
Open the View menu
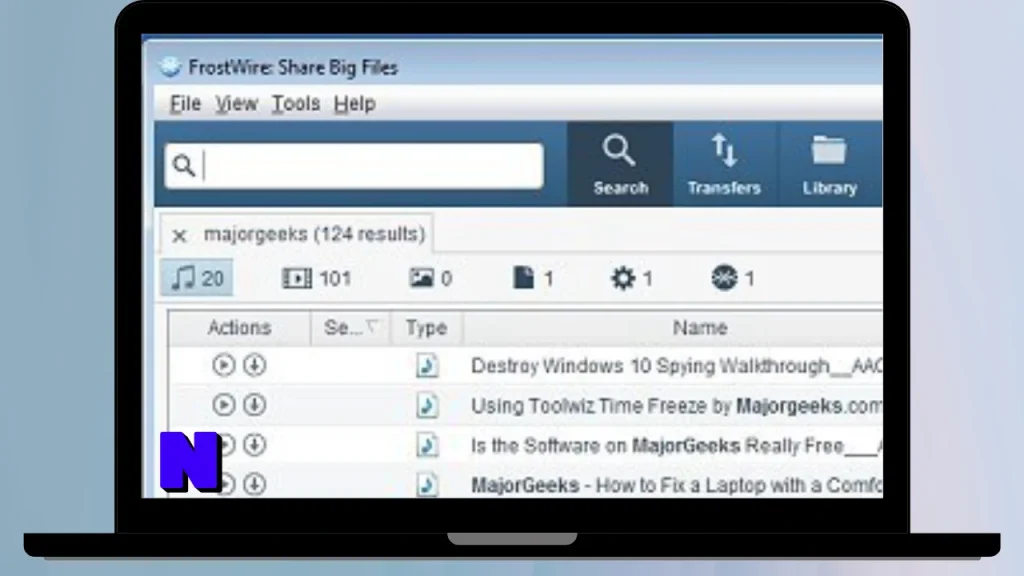236,103
